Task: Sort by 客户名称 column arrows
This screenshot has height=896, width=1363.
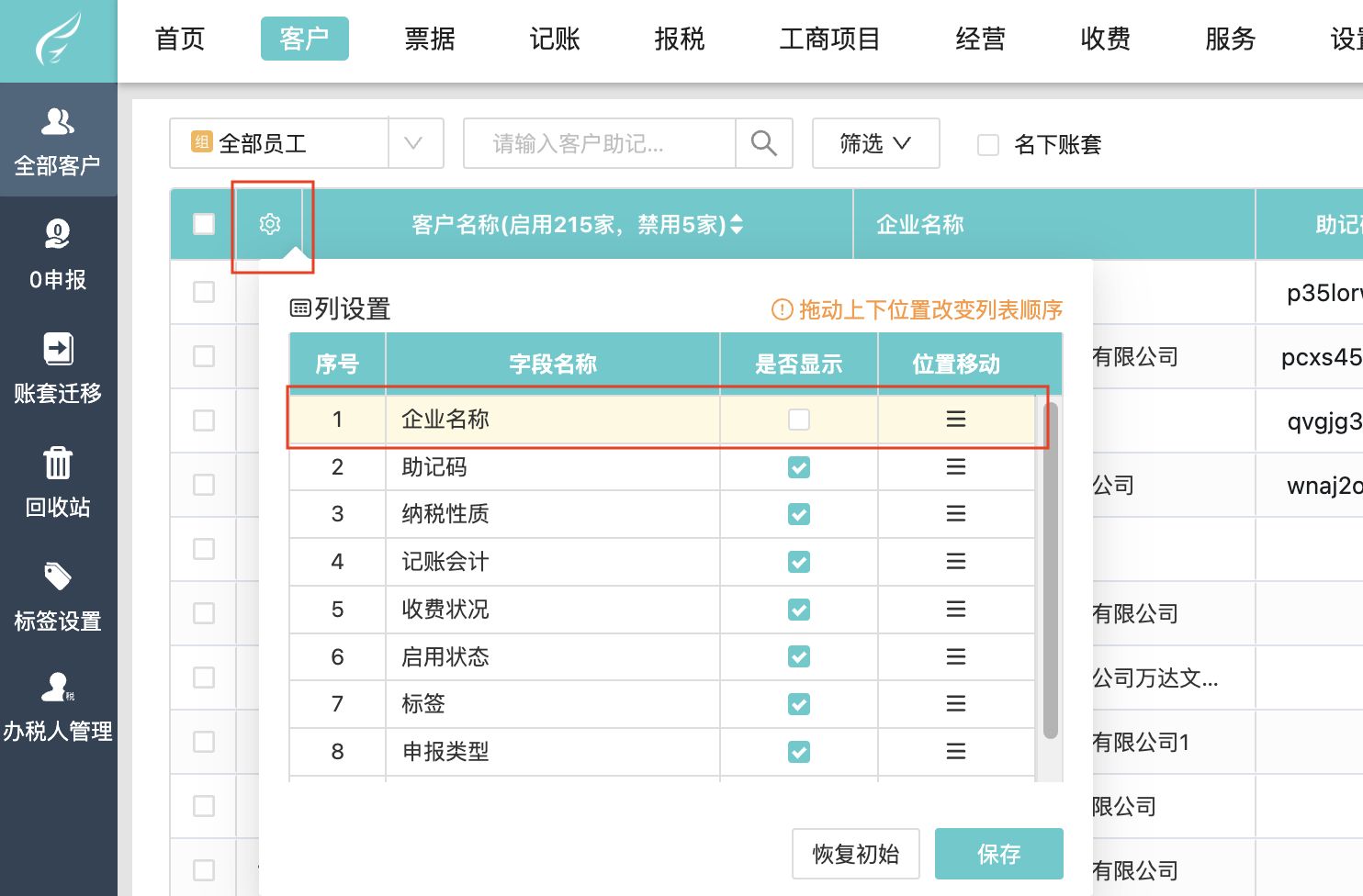Action: 737,225
